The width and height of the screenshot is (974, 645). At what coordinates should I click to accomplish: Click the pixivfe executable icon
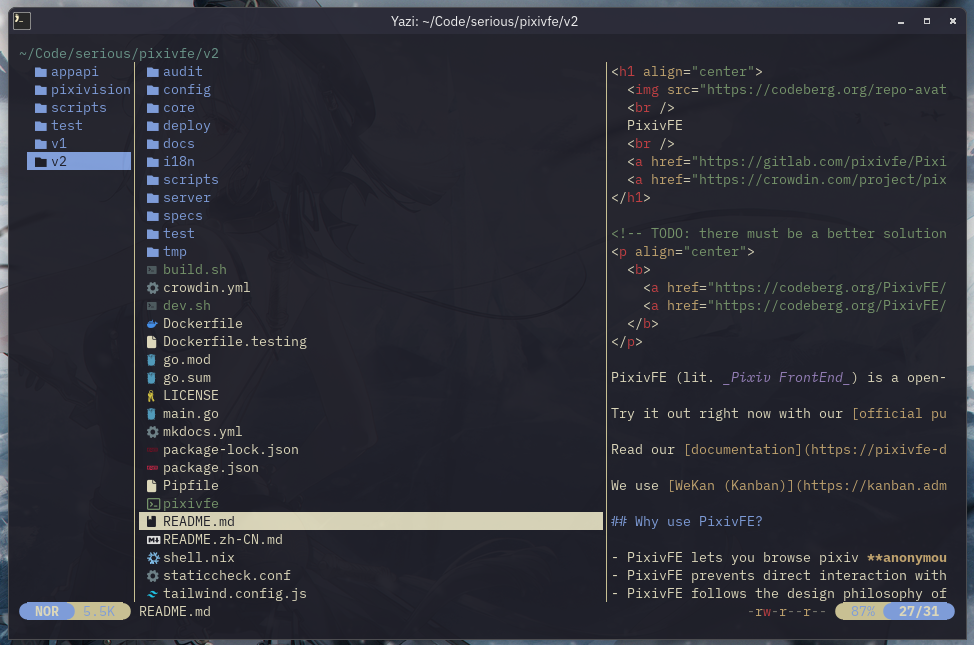tap(153, 504)
